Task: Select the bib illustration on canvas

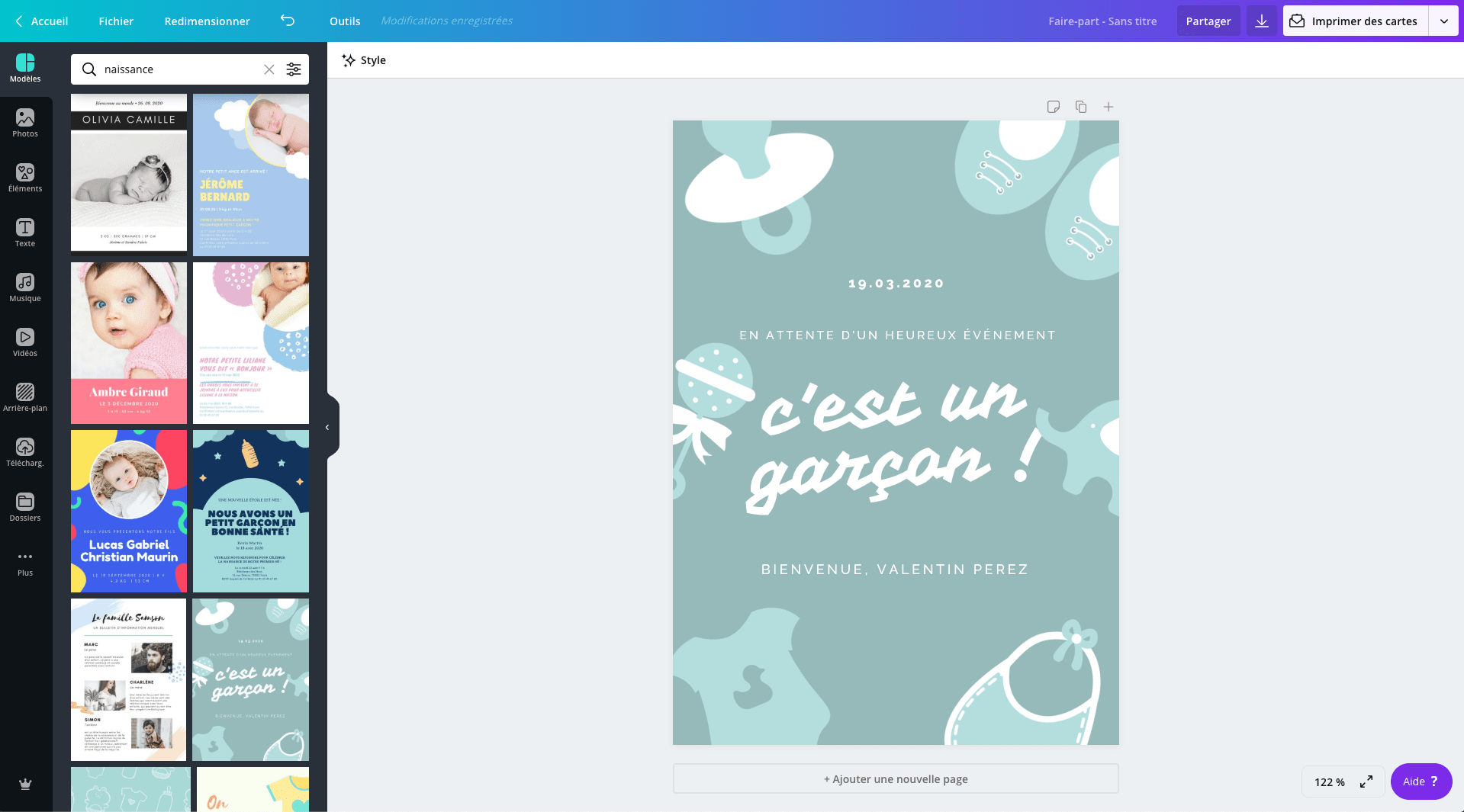Action: 1022,684
